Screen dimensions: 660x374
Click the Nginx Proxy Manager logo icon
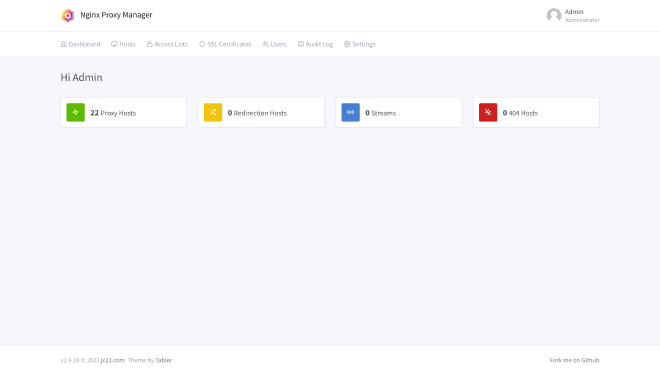68,16
